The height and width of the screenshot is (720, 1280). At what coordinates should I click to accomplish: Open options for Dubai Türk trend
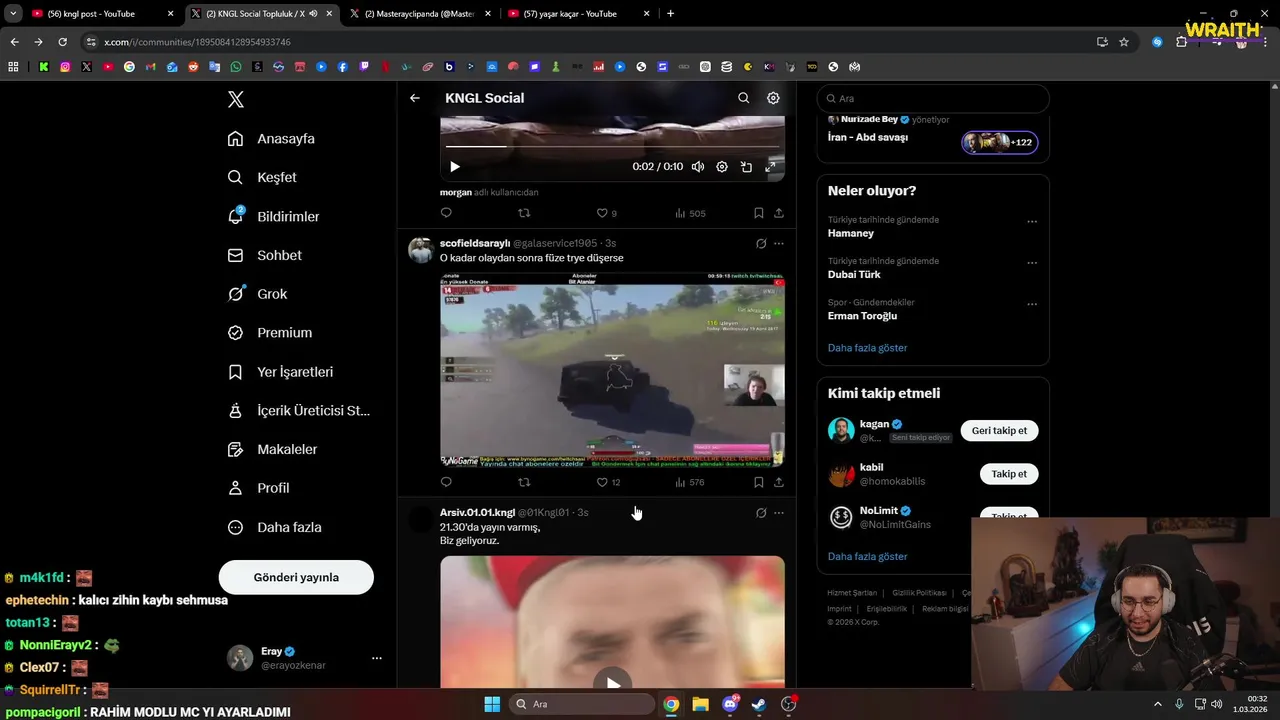pyautogui.click(x=1032, y=263)
